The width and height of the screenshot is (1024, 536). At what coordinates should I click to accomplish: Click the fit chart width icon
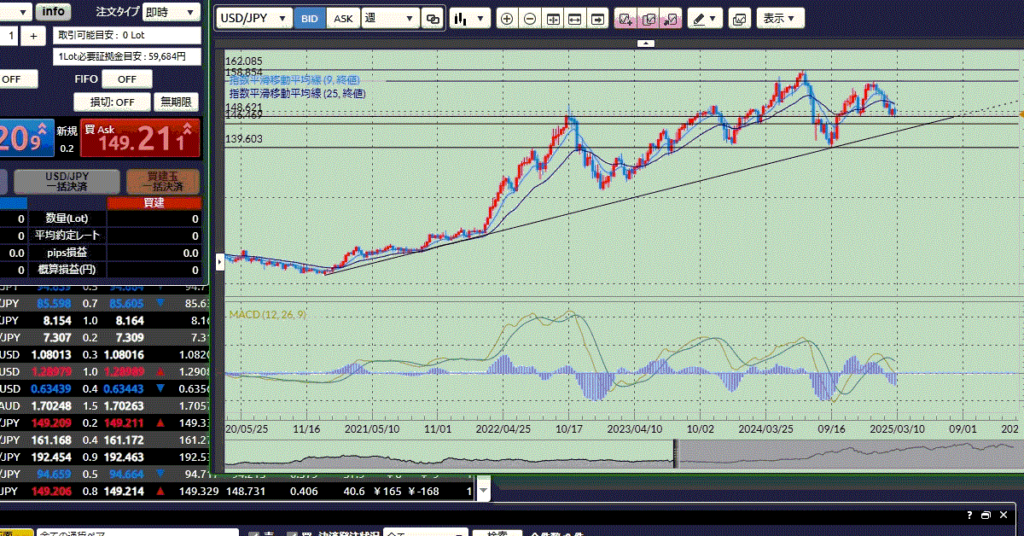pos(574,19)
